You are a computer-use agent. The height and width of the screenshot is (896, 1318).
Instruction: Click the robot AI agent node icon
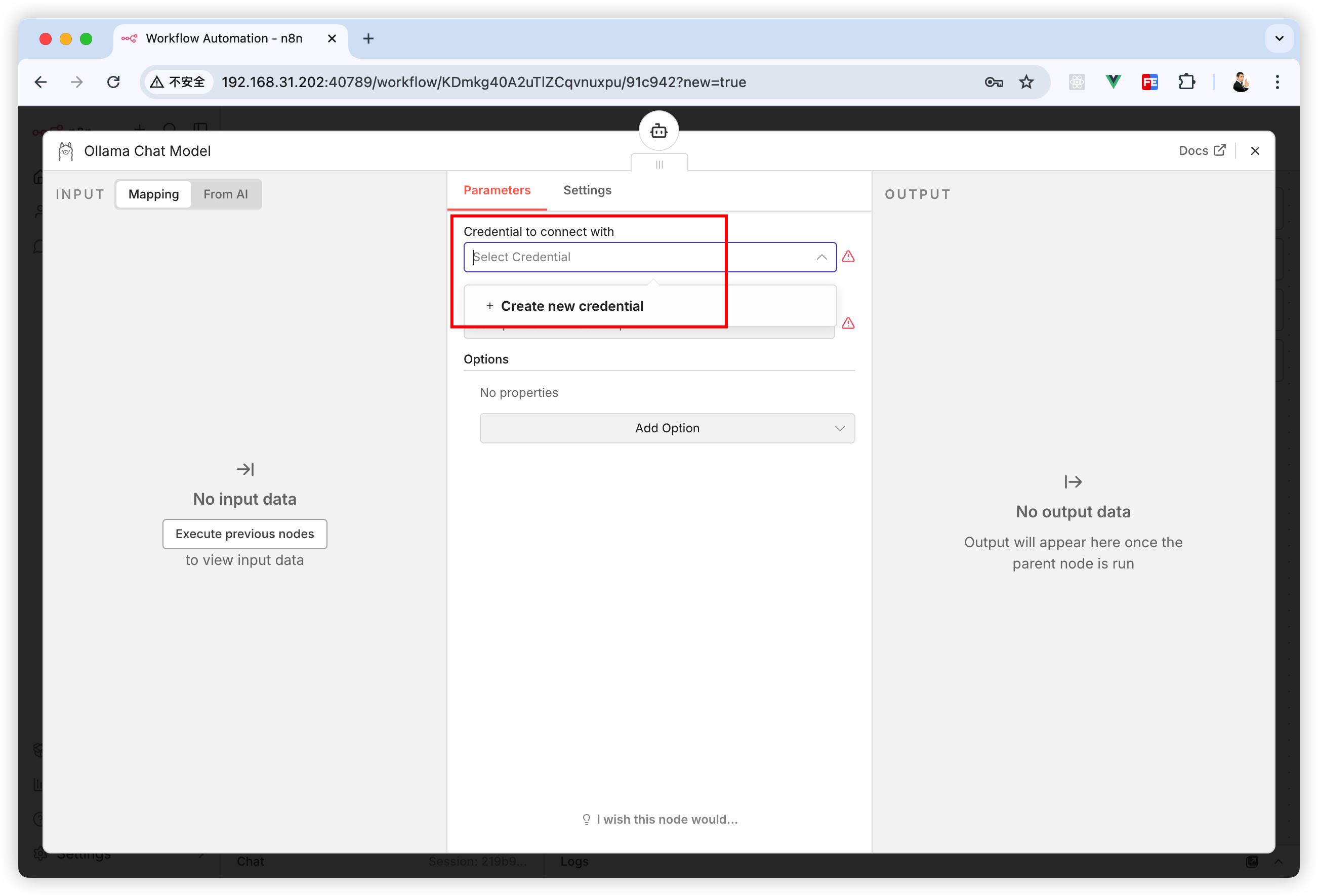tap(658, 131)
